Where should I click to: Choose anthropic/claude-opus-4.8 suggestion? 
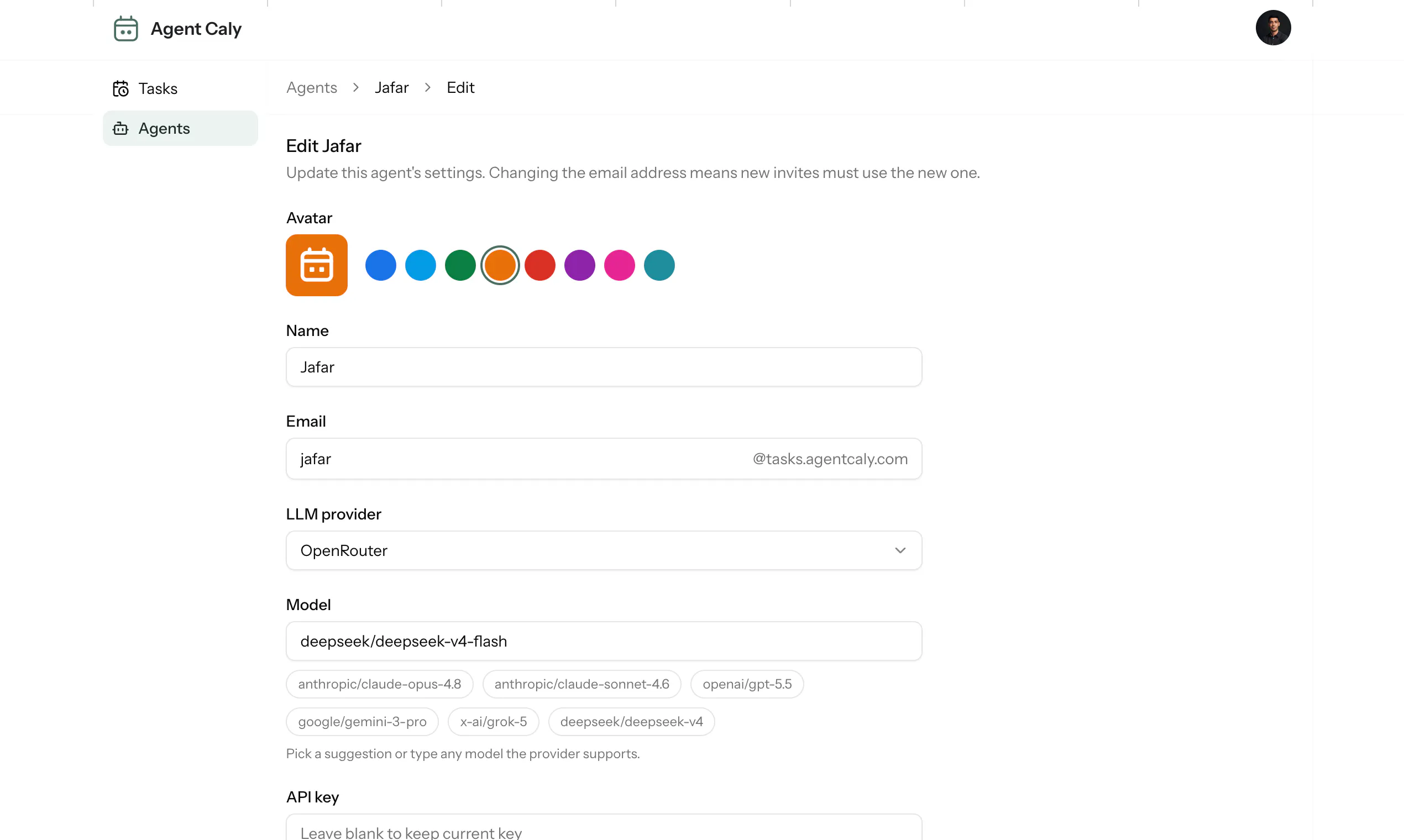pos(379,684)
